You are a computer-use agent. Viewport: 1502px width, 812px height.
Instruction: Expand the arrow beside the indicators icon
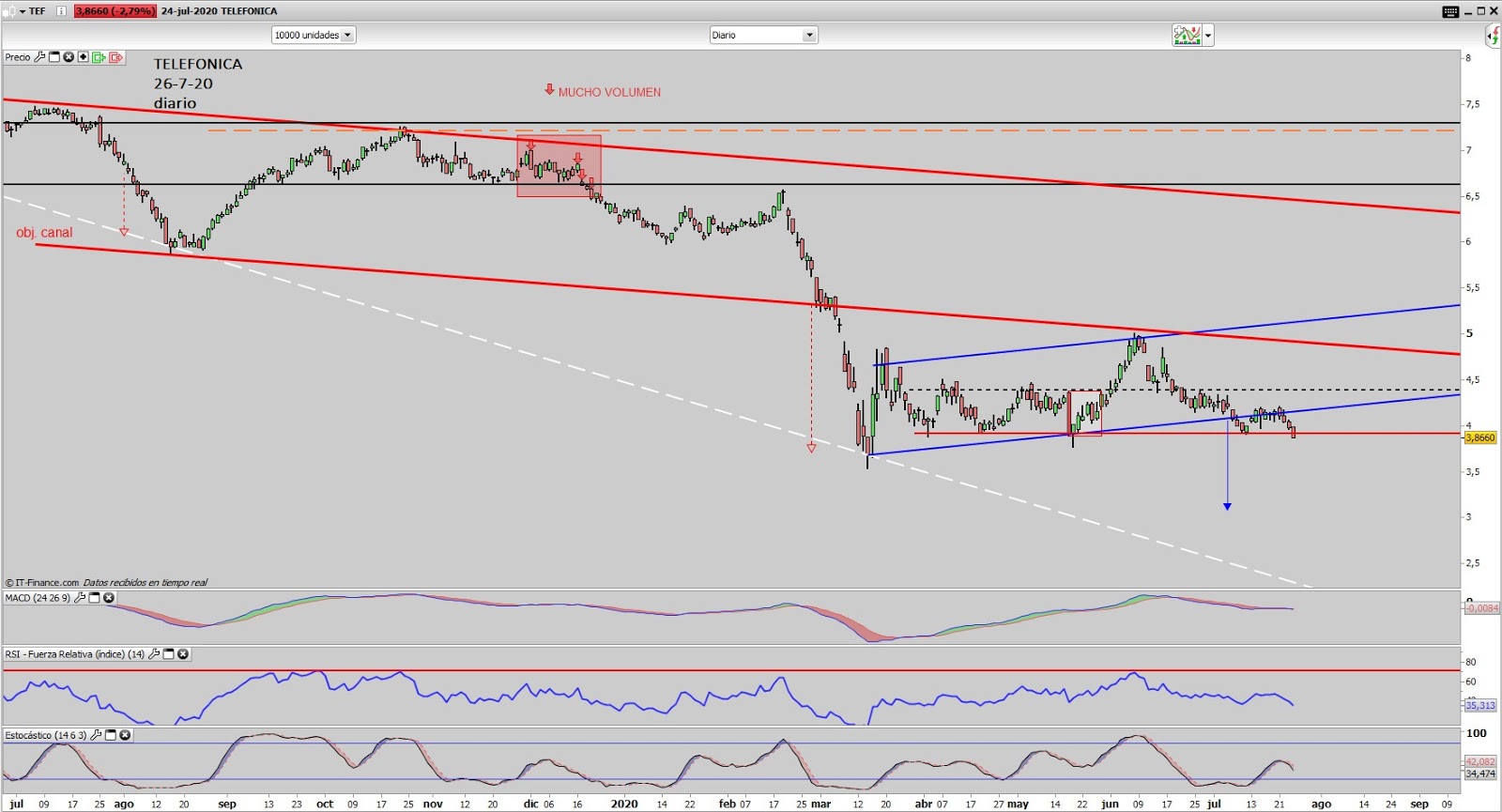click(x=1208, y=36)
